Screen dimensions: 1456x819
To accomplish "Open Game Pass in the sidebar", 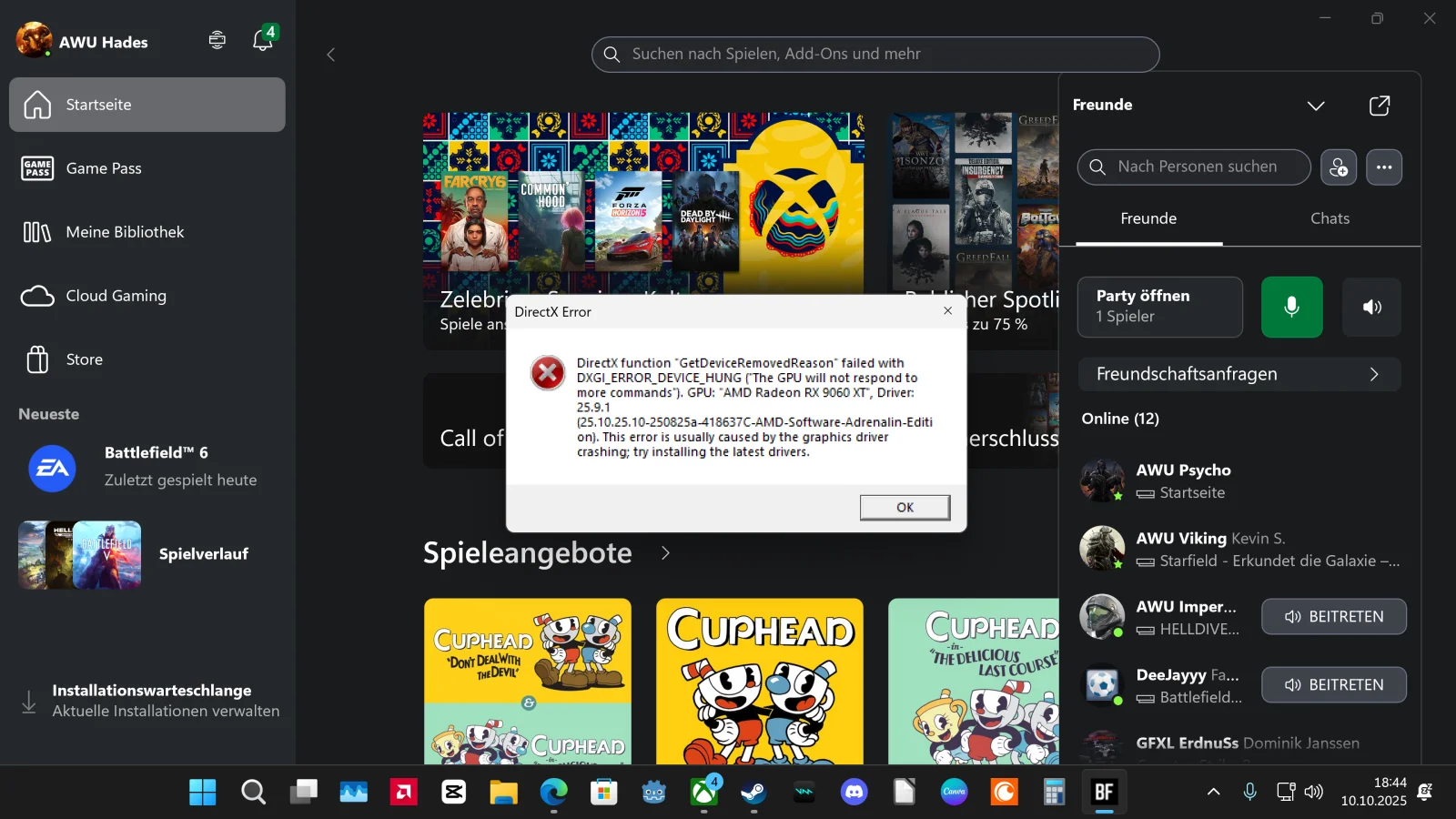I will click(x=147, y=168).
